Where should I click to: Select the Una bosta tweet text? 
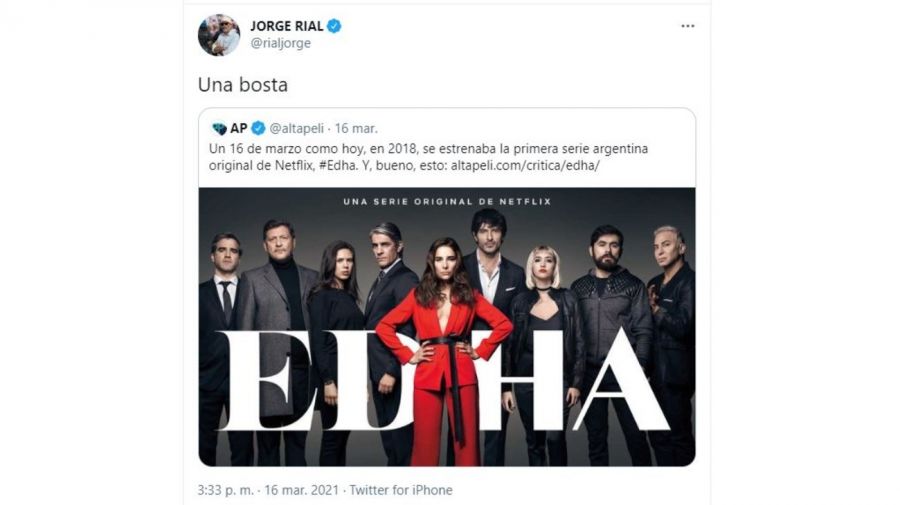pos(243,84)
